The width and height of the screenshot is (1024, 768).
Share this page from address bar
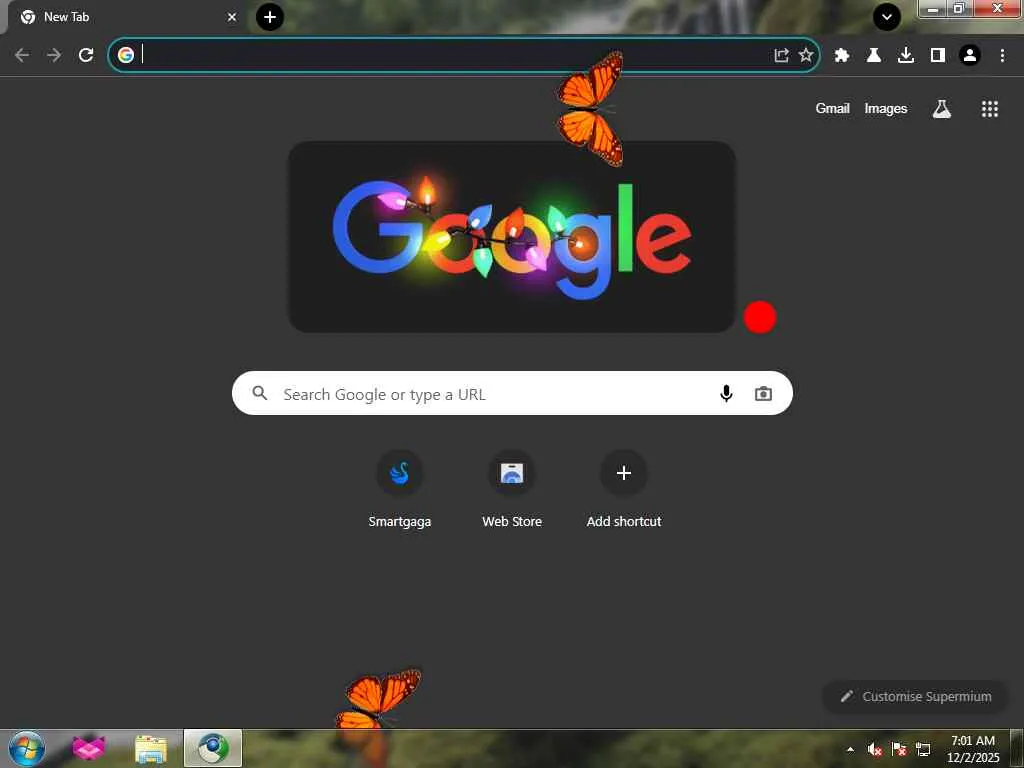tap(782, 55)
